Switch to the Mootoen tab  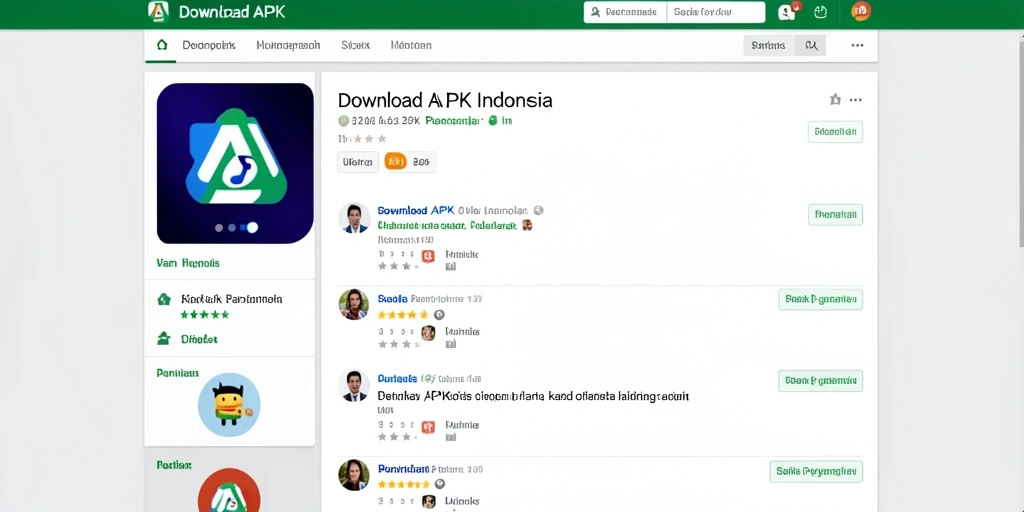tap(411, 45)
